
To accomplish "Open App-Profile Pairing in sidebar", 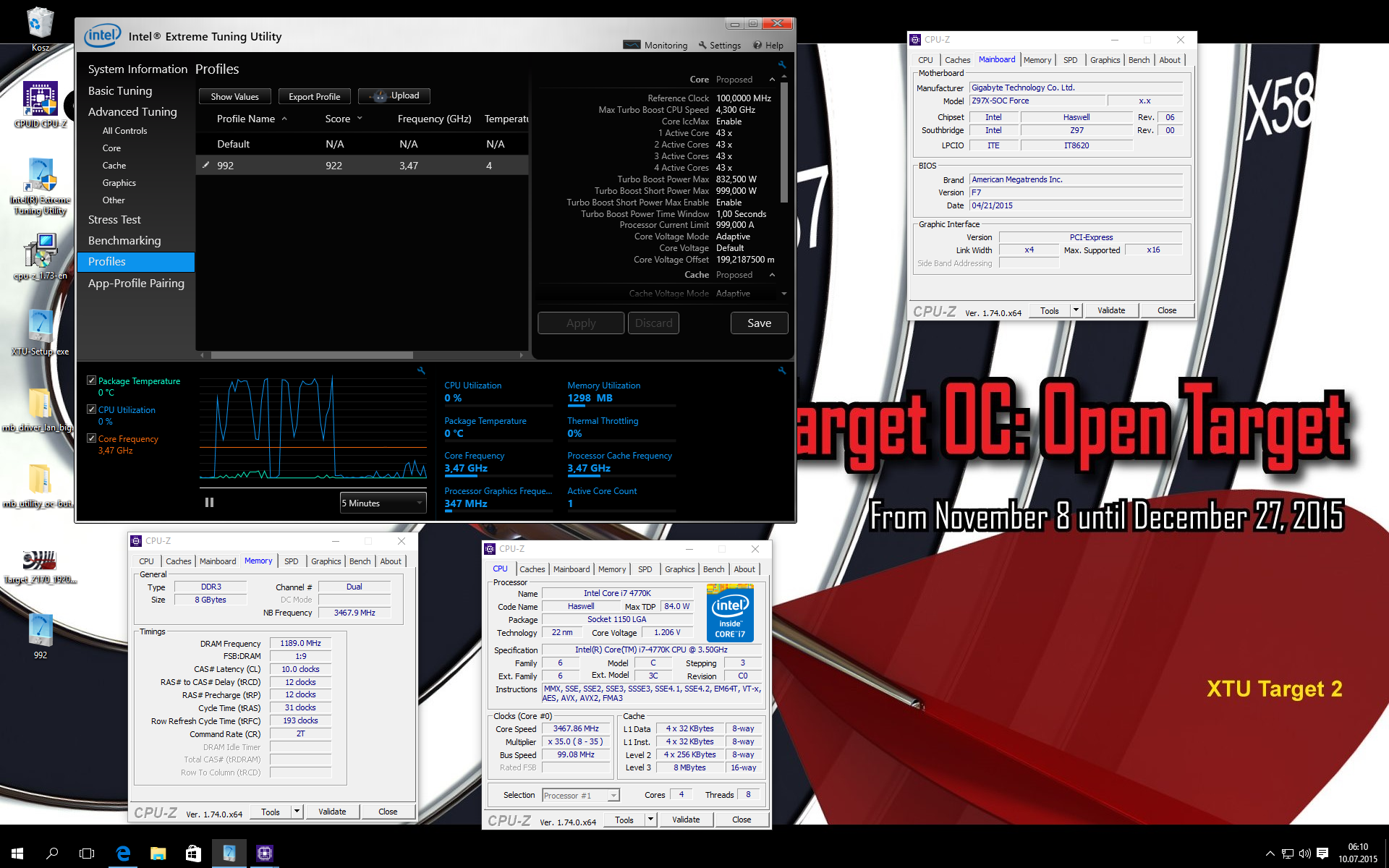I will [x=136, y=283].
